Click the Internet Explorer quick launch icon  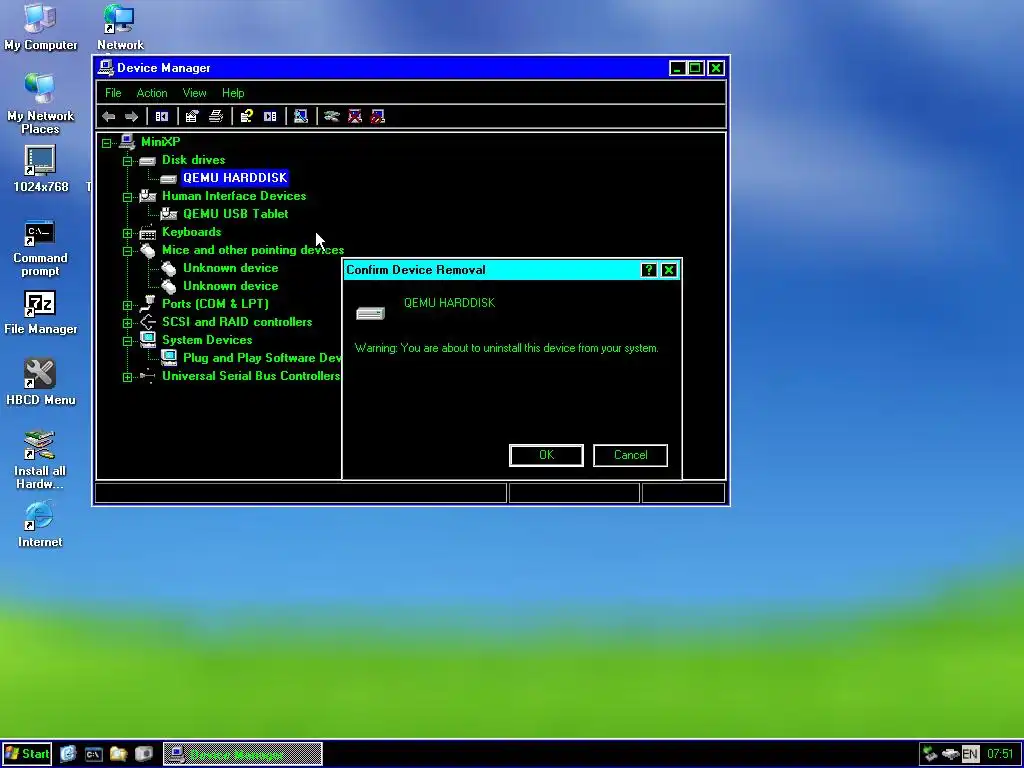click(x=68, y=754)
